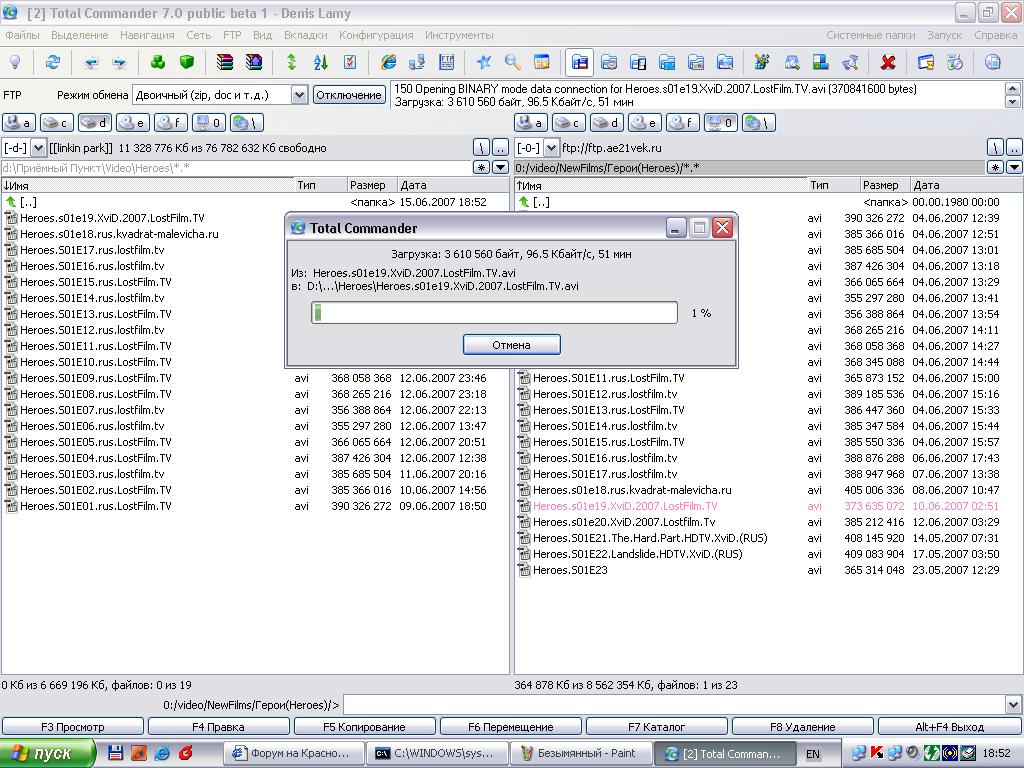The image size is (1024, 768).
Task: Expand the right panel [-0-] drive dropdown
Action: pyautogui.click(x=551, y=148)
